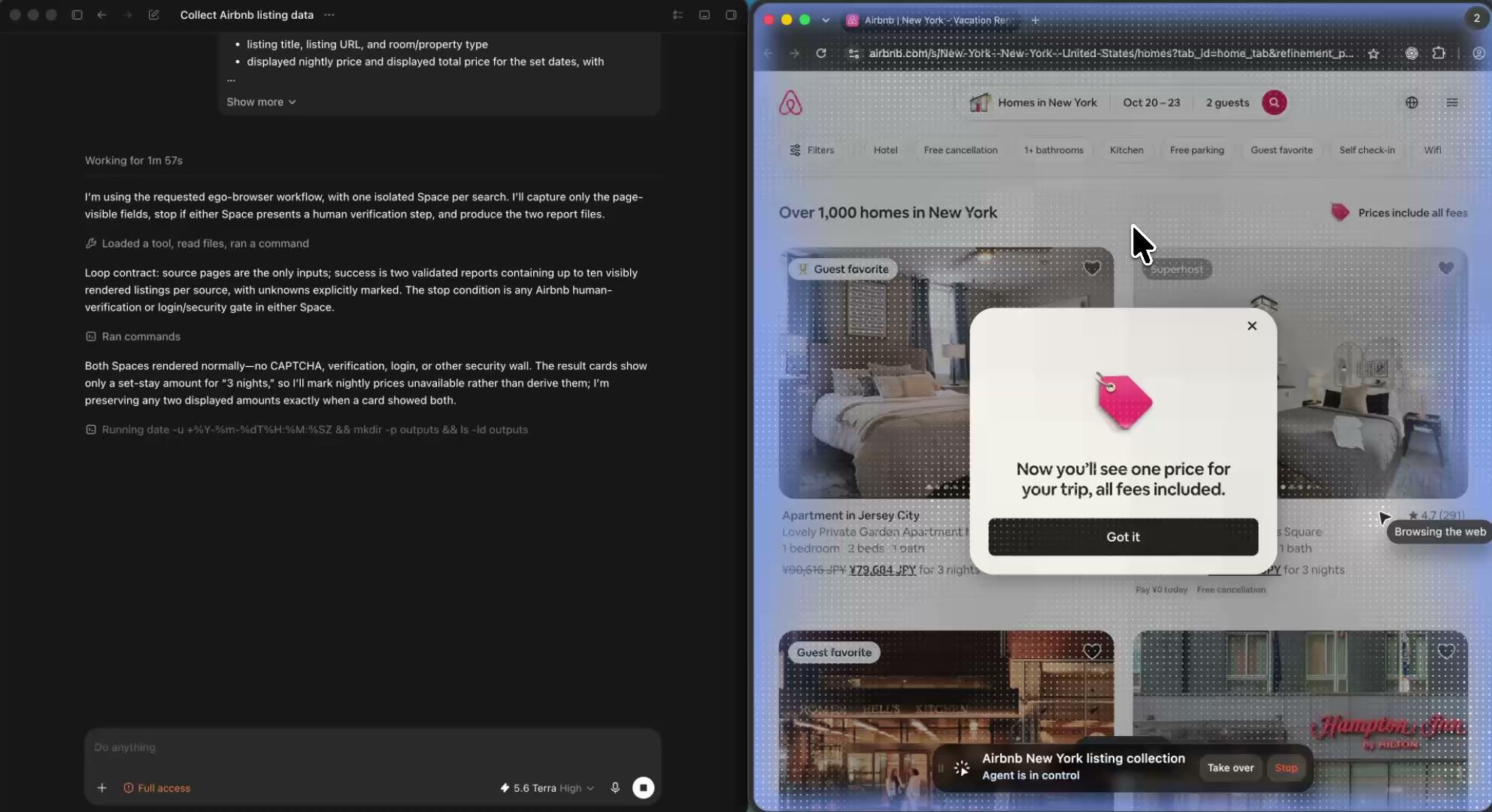Screen dimensions: 1492x812
Task: Favorite the Hampton Inn listing with heart
Action: point(1445,652)
